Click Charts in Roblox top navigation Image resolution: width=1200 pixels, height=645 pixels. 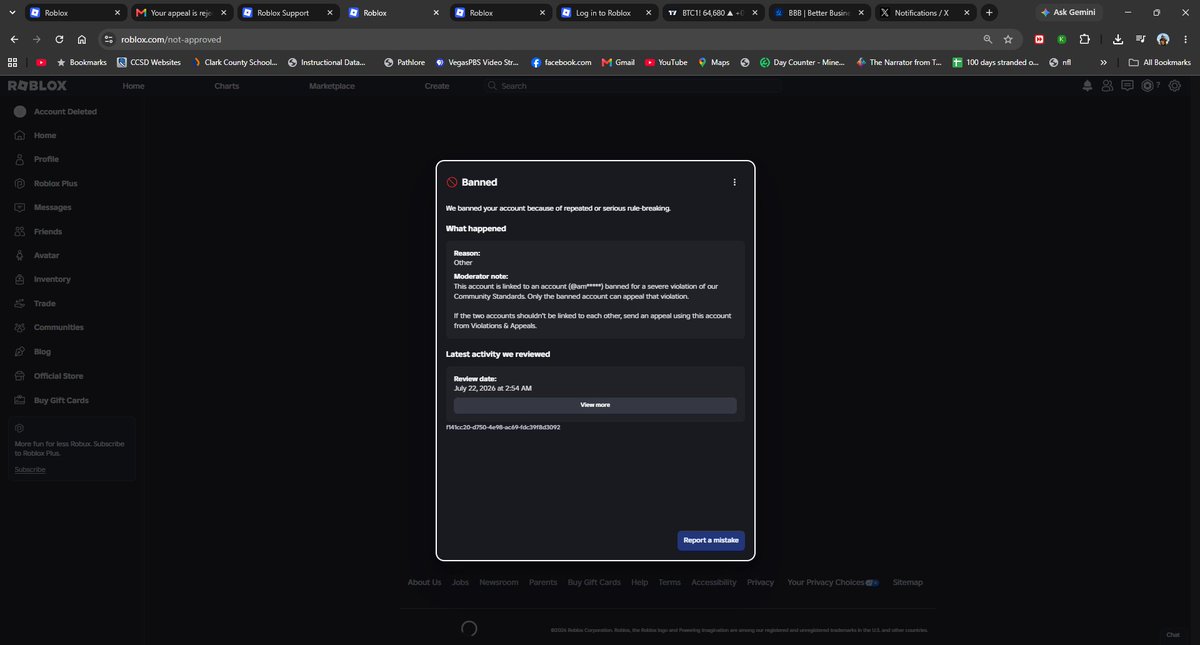226,86
